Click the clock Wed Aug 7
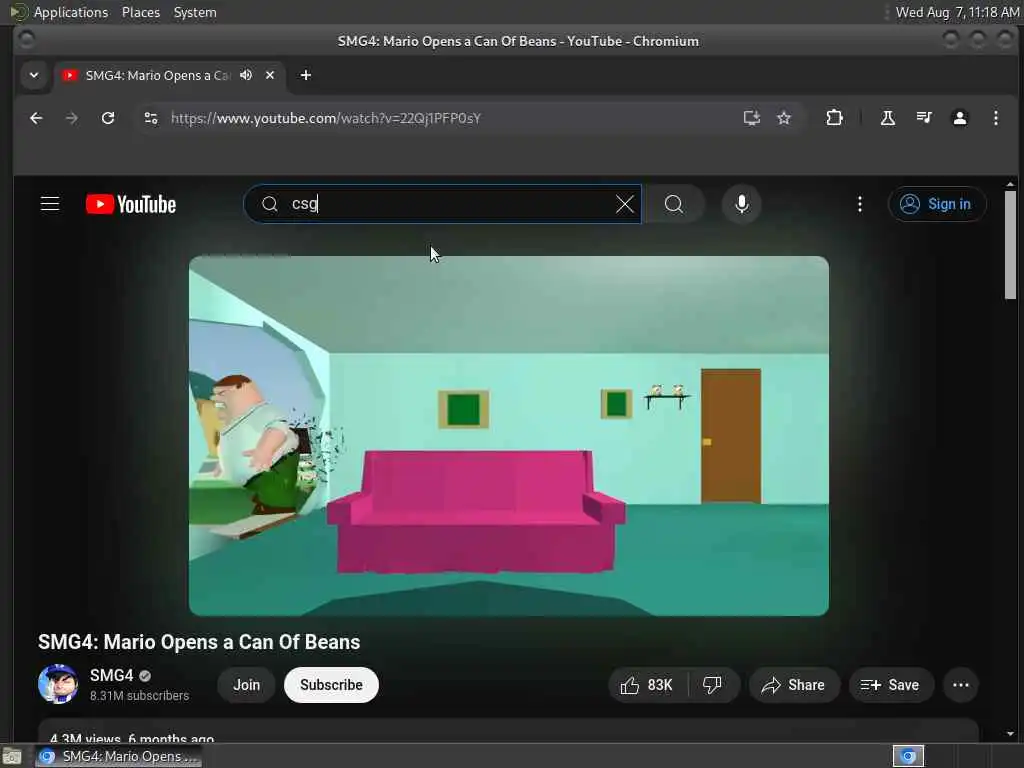 pos(957,12)
